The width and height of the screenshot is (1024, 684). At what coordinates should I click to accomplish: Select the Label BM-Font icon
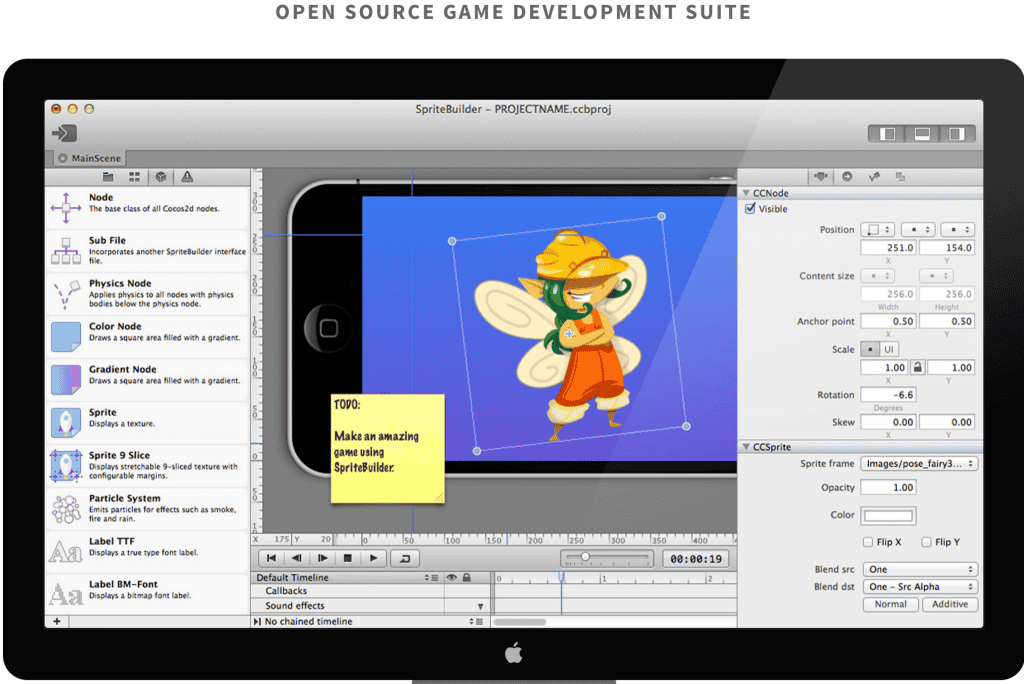tap(66, 594)
